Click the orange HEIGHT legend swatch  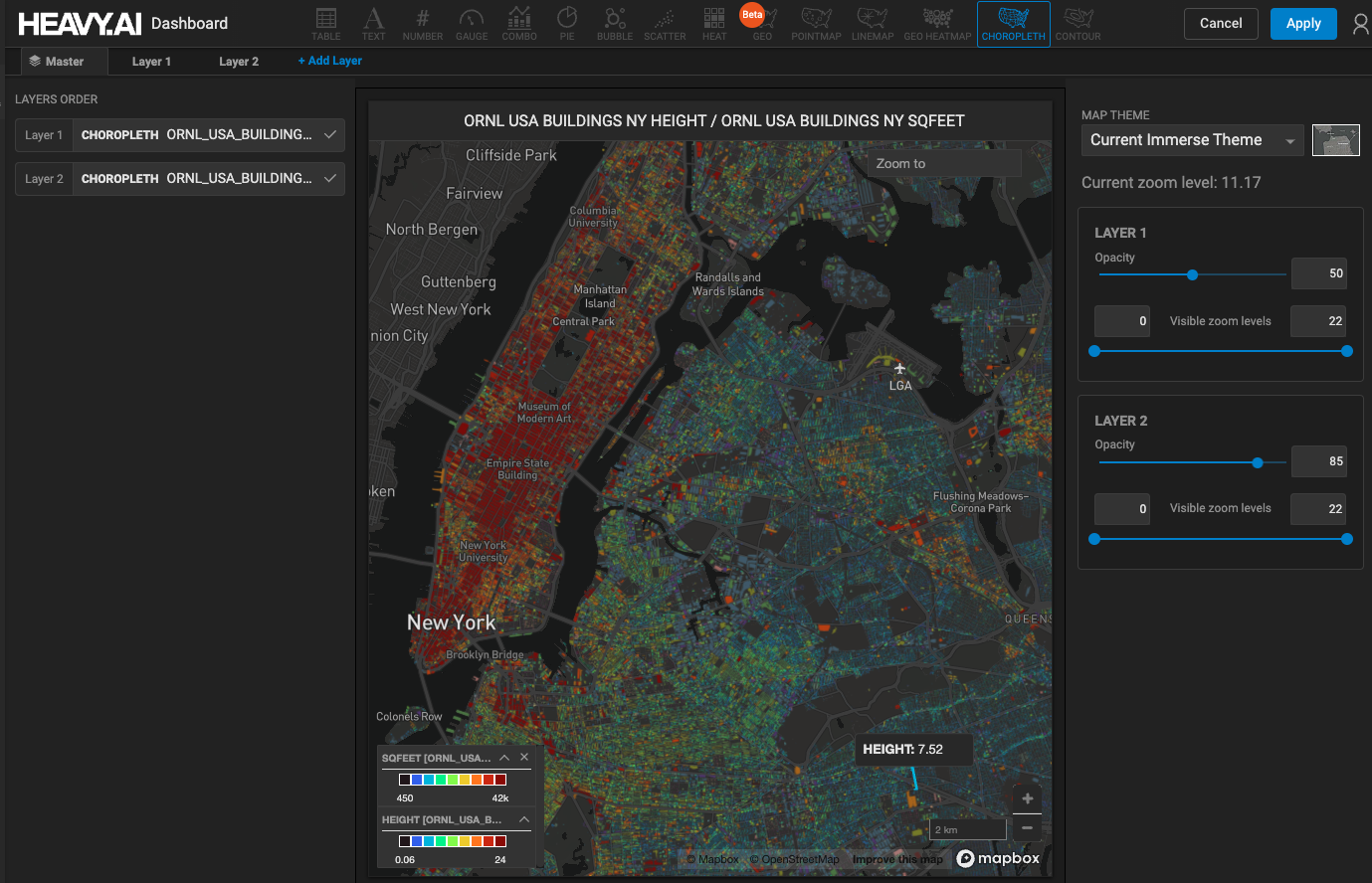[x=477, y=841]
